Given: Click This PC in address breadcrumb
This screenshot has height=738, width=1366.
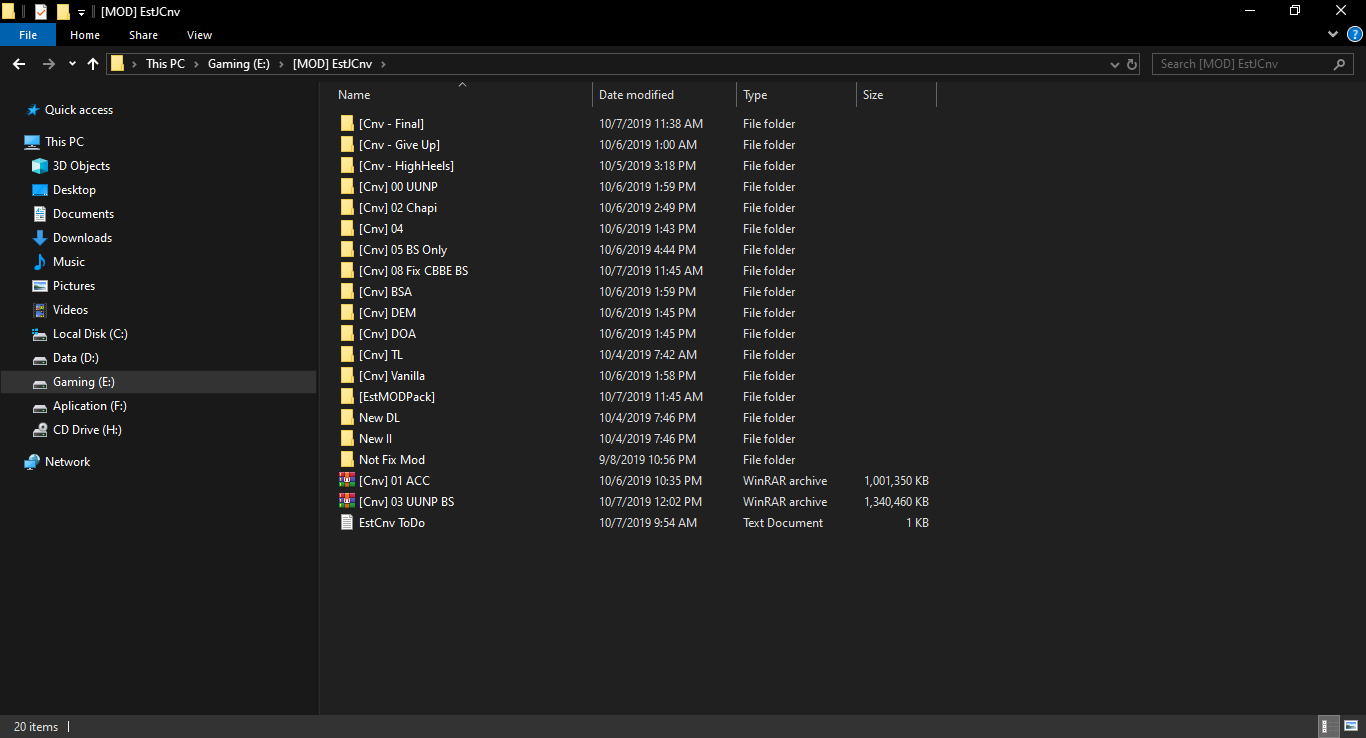Looking at the screenshot, I should [x=165, y=64].
